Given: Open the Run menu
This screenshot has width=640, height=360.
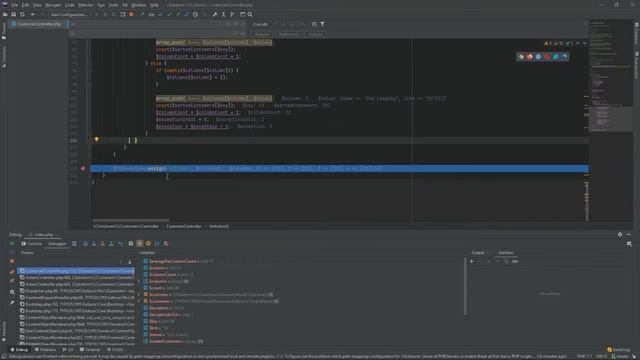Looking at the screenshot, I should tap(101, 5).
